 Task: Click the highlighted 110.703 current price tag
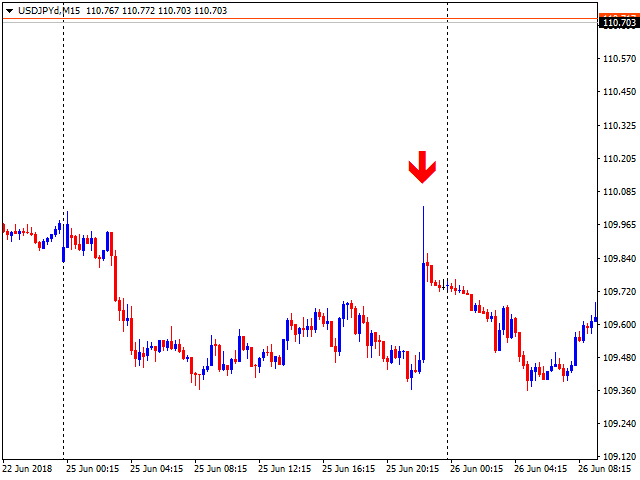[619, 22]
